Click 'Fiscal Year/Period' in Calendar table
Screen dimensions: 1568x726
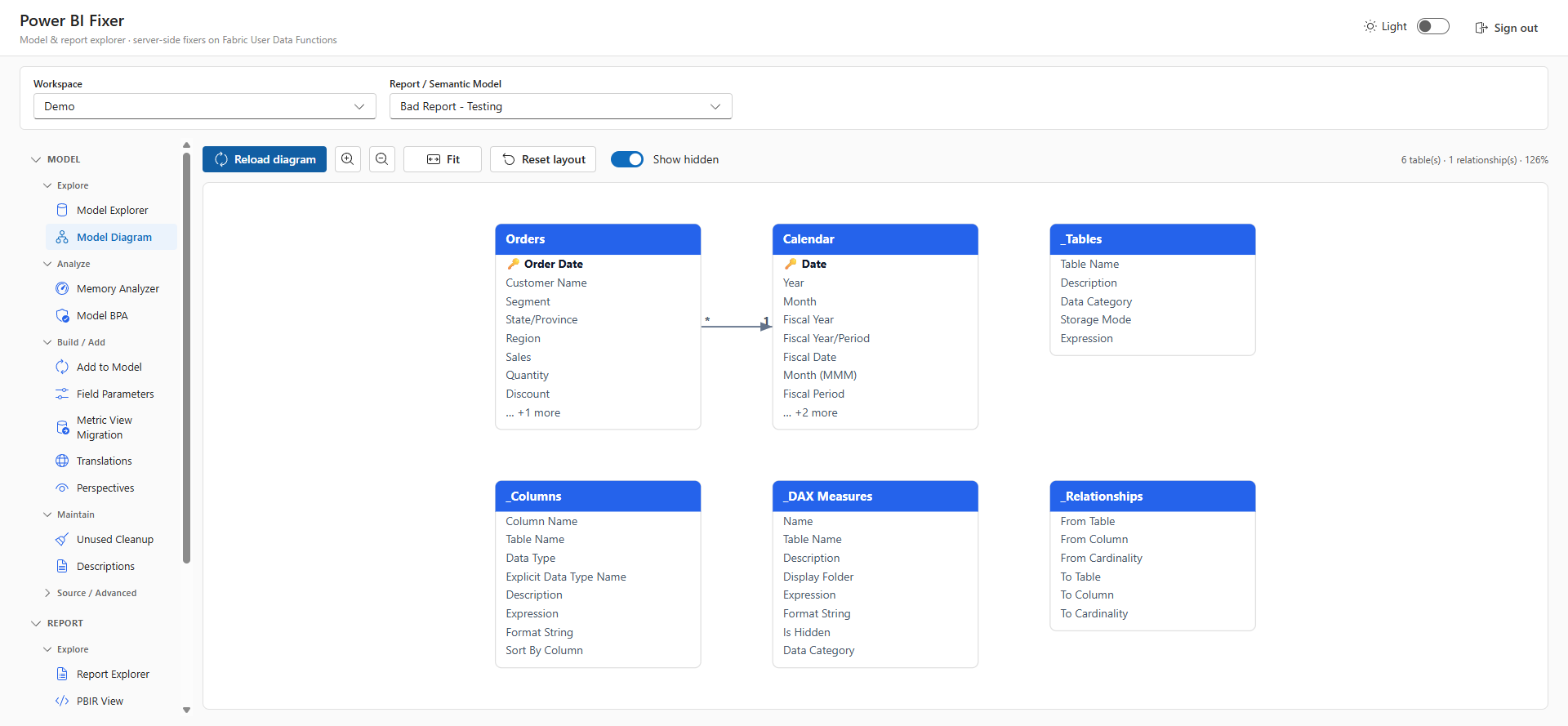(826, 338)
